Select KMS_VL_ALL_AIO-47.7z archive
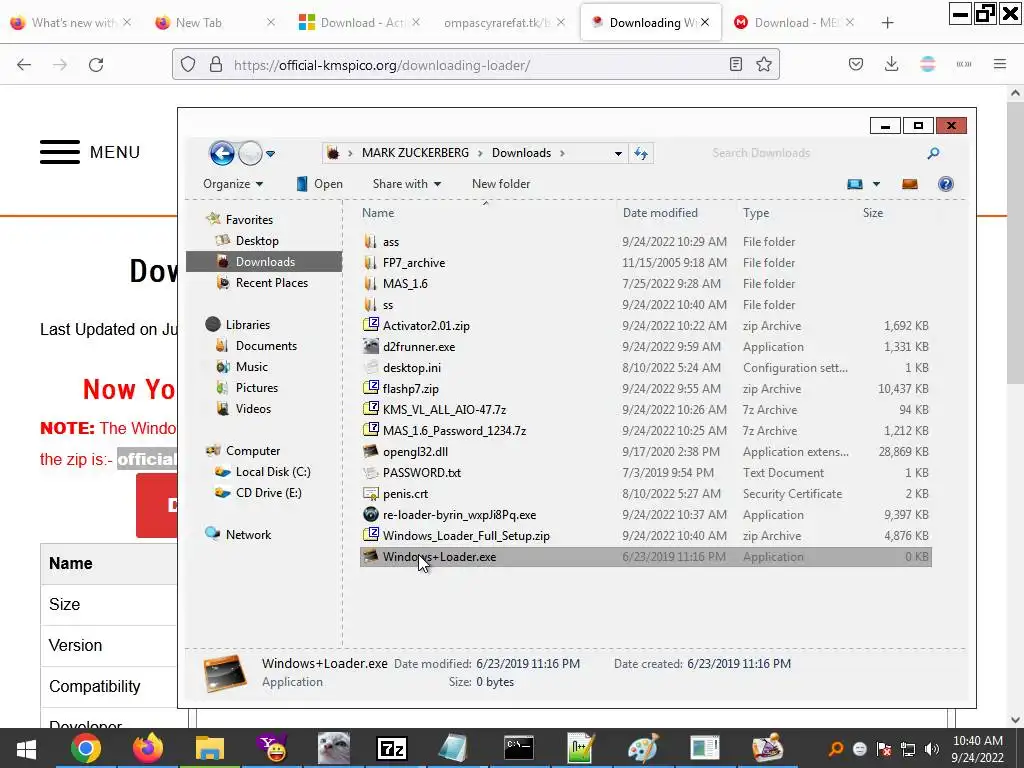This screenshot has width=1024, height=768. pyautogui.click(x=444, y=409)
